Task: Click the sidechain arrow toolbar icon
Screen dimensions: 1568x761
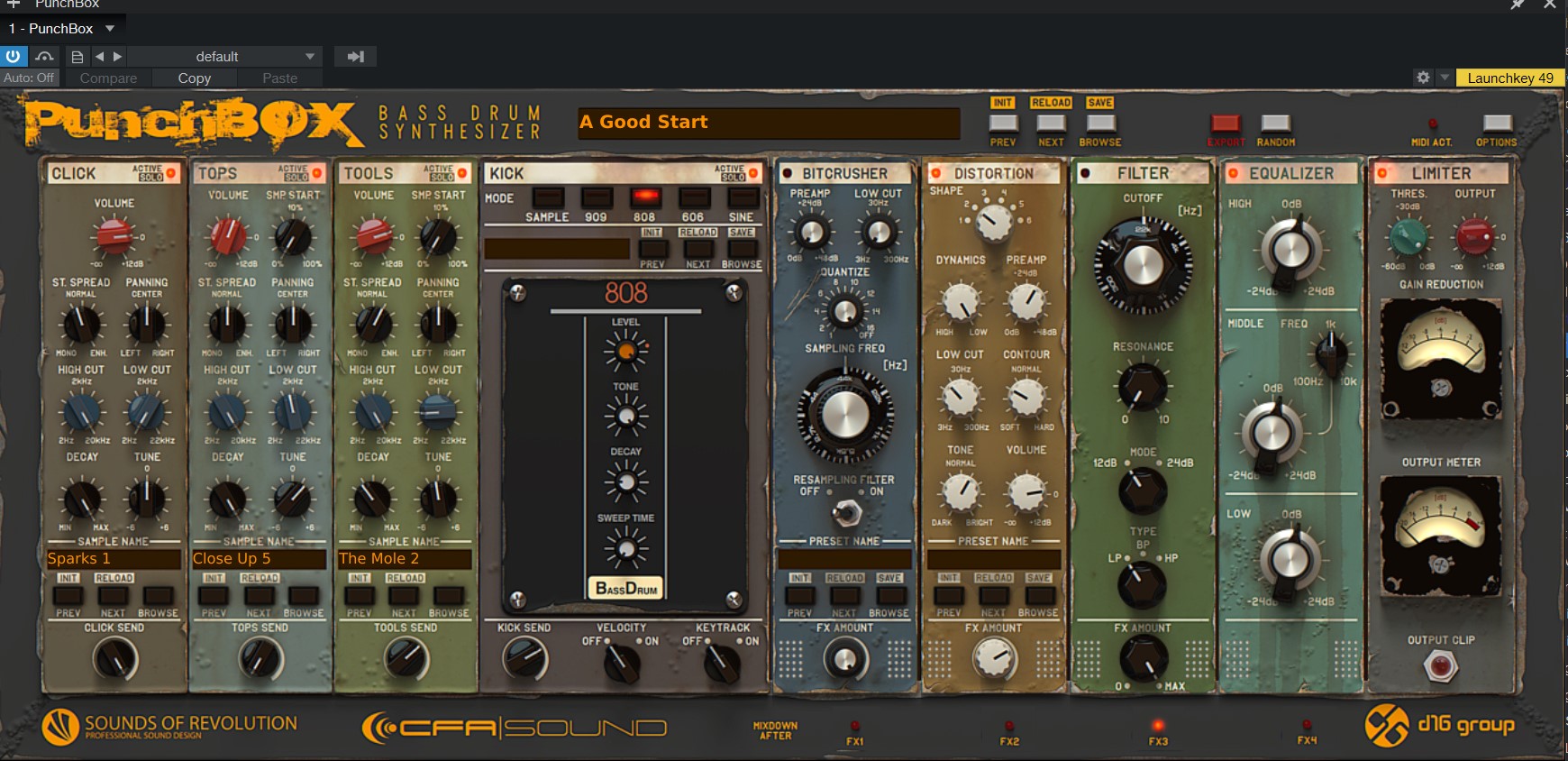Action: [355, 56]
